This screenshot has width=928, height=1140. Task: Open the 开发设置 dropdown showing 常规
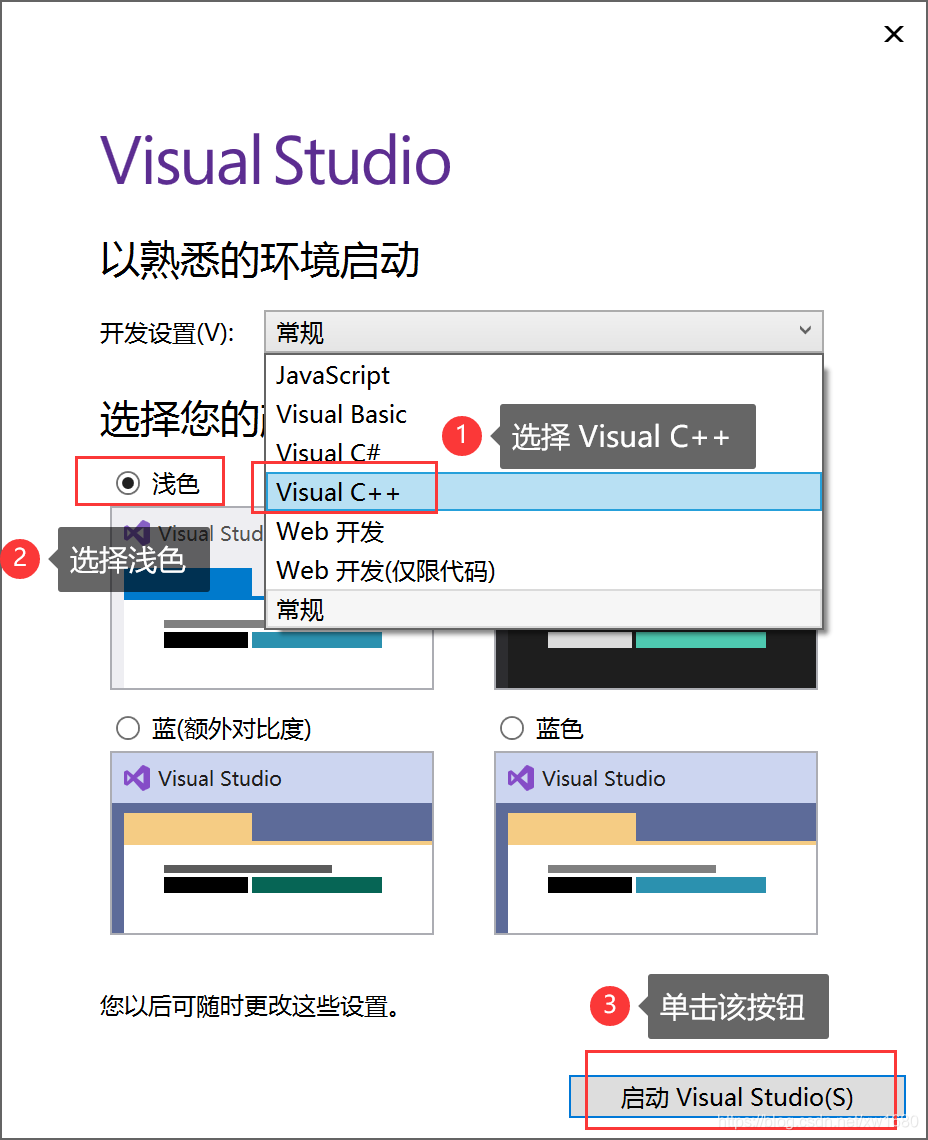(x=543, y=332)
